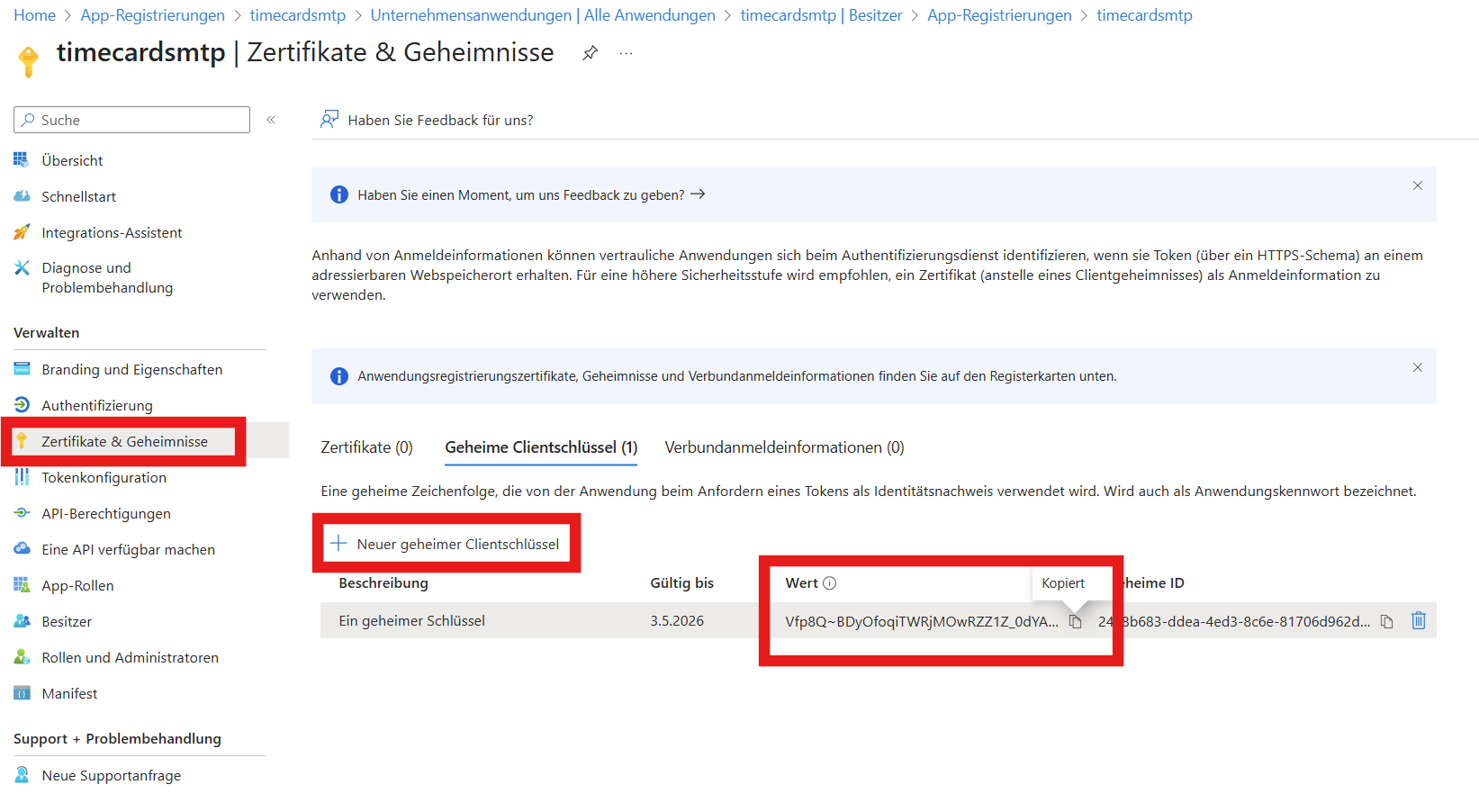Open Eine API verfügbar machen
1479x812 pixels.
click(x=128, y=549)
